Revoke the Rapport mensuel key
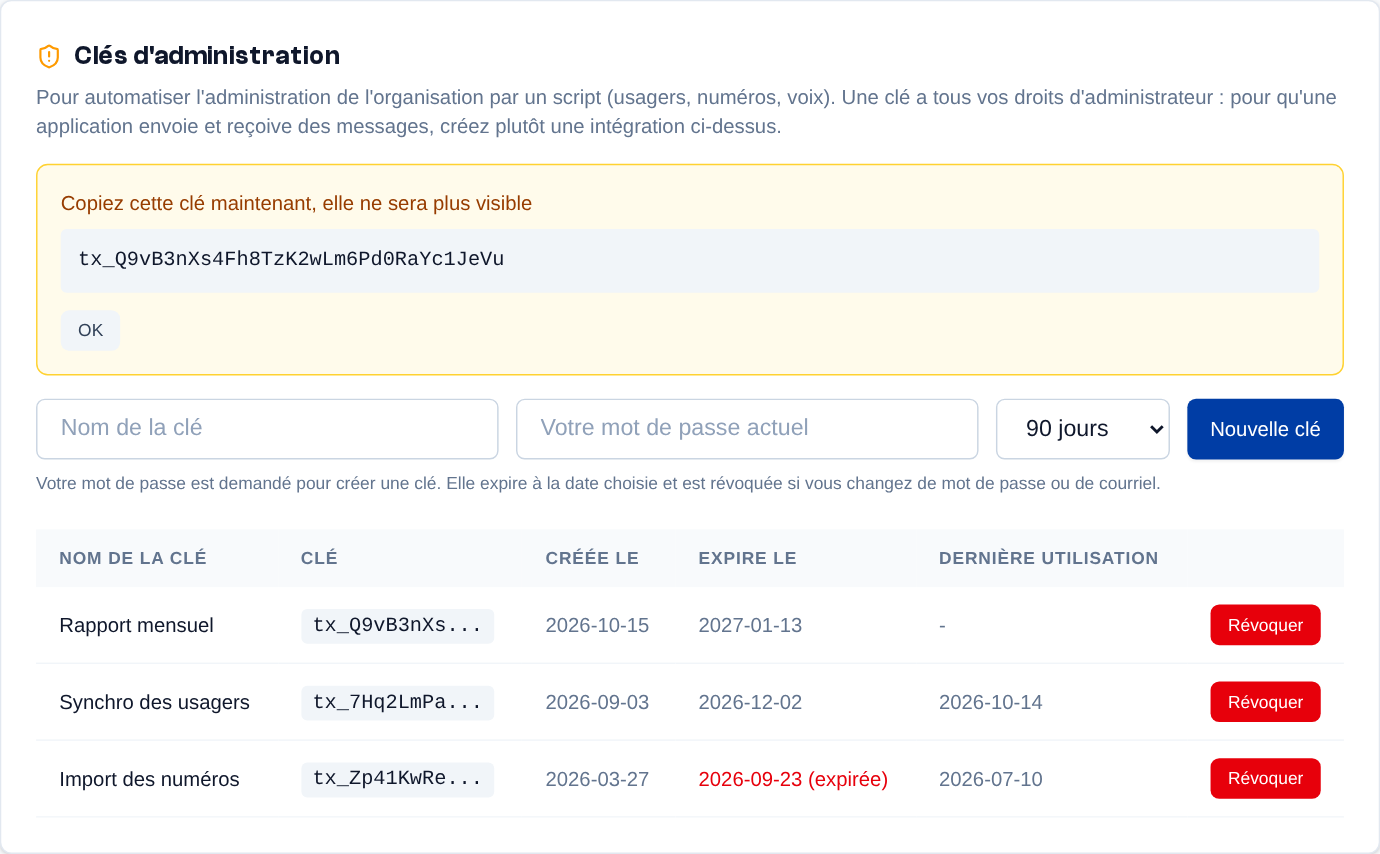This screenshot has width=1380, height=854. [1265, 625]
